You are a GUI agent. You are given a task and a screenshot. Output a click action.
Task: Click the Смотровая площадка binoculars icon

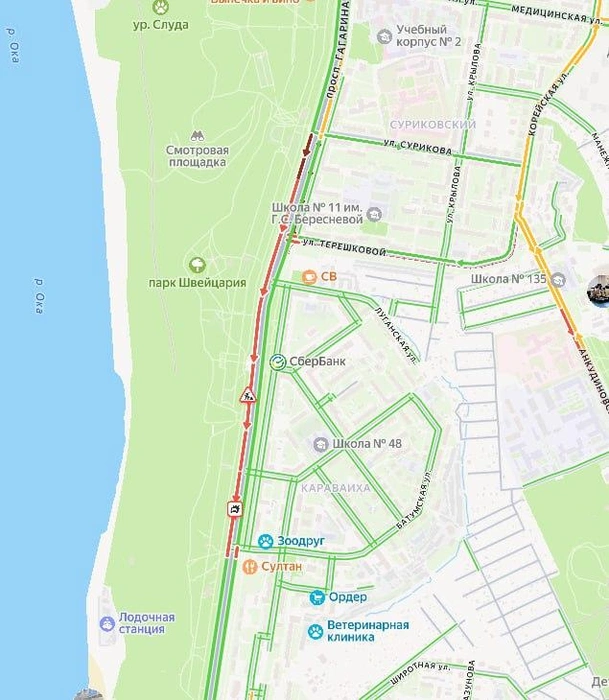(197, 136)
